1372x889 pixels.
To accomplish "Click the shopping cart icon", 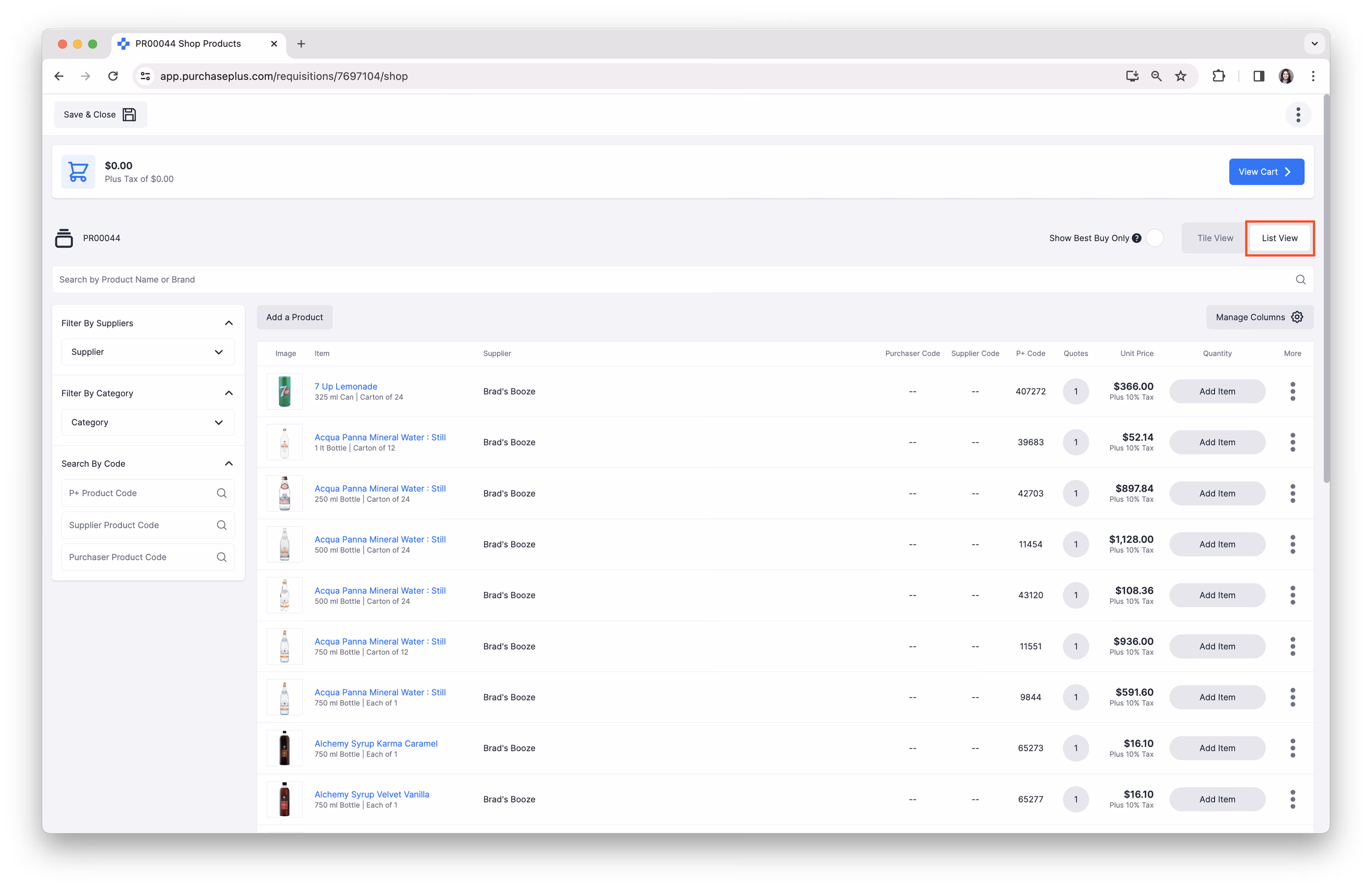I will [78, 171].
